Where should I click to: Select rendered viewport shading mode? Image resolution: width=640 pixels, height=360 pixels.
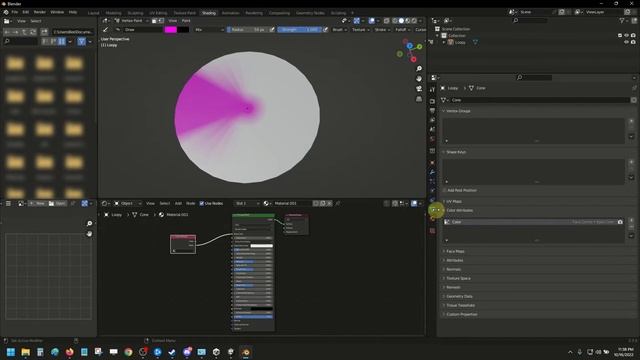pos(414,20)
